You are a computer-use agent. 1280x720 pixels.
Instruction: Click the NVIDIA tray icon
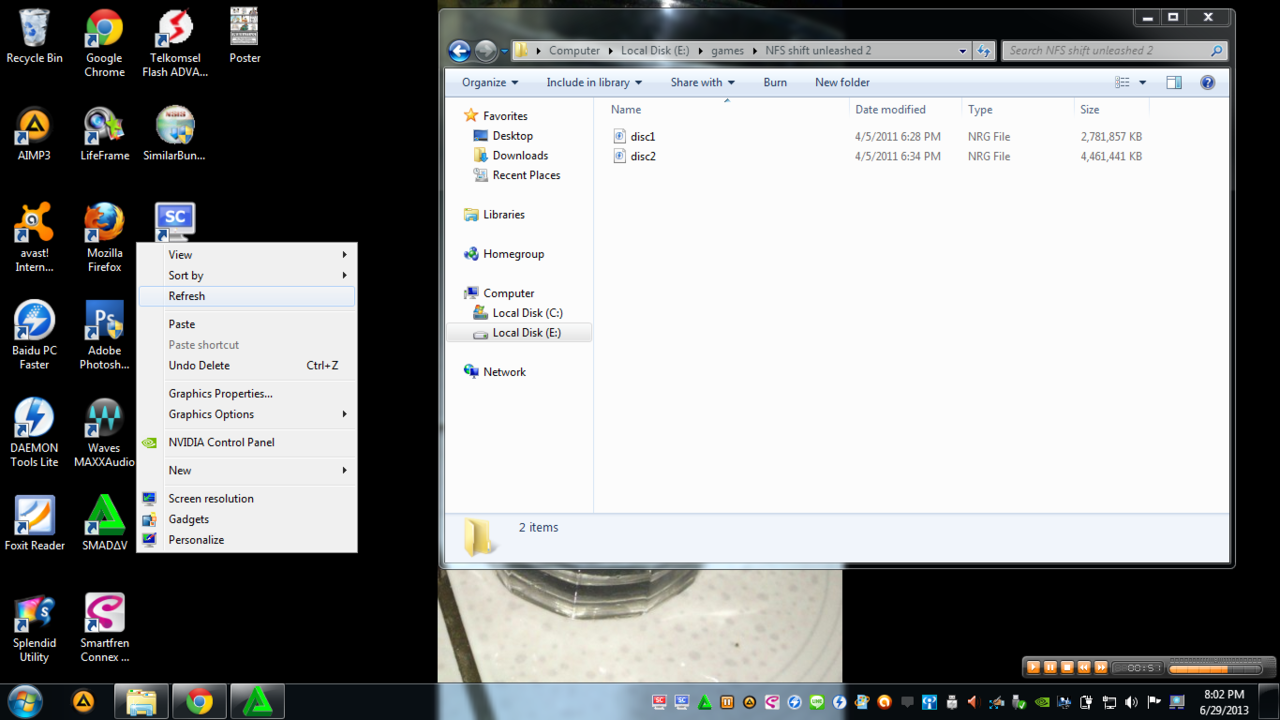1043,702
